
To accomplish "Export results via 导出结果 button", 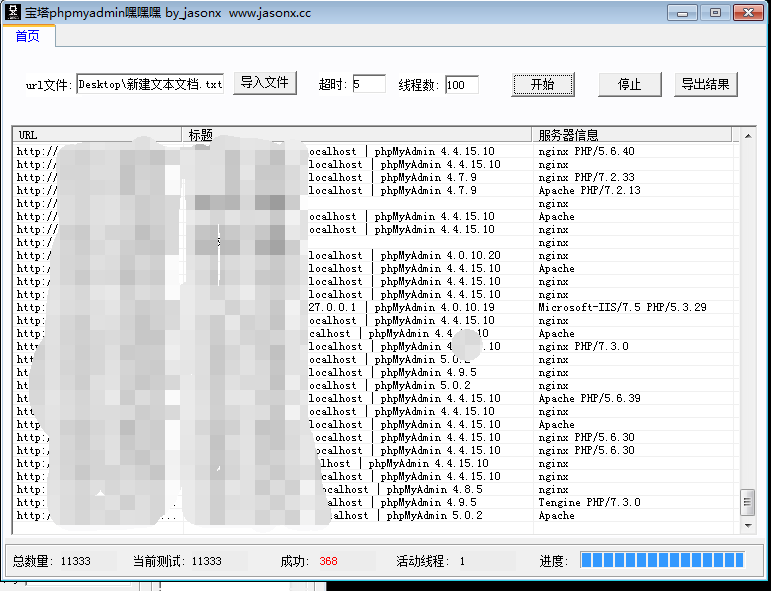I will 706,85.
